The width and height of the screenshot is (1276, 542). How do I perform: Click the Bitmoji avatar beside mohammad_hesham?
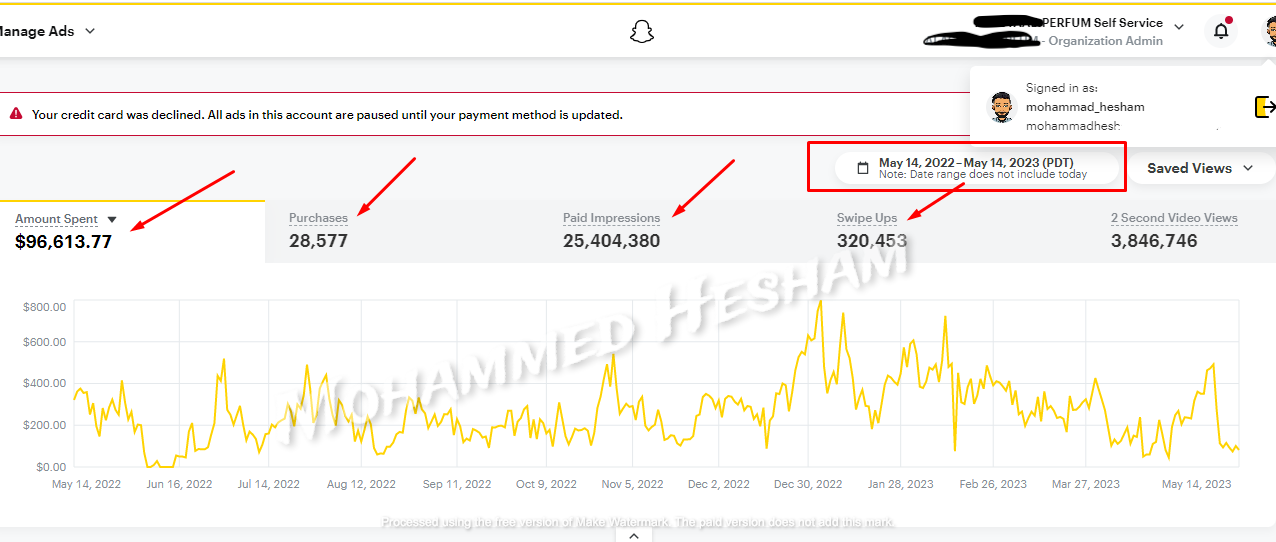(1001, 107)
